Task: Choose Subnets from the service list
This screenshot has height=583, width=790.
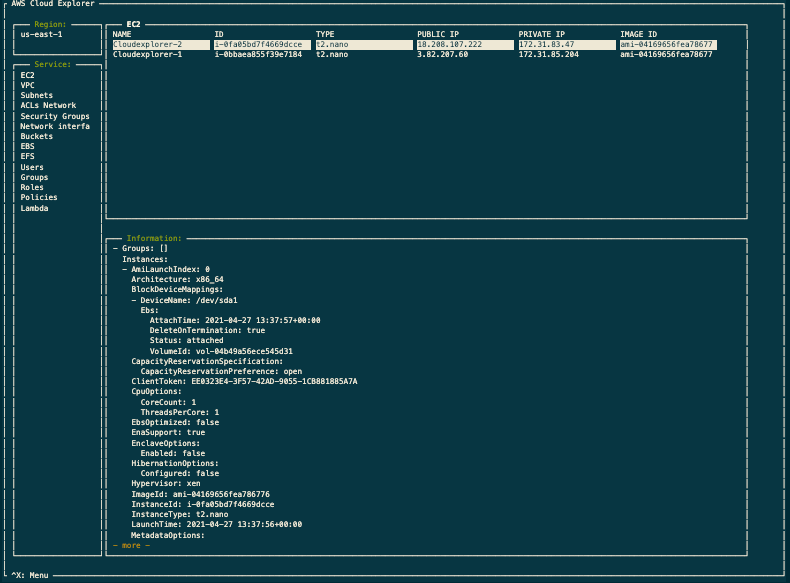Action: point(36,95)
